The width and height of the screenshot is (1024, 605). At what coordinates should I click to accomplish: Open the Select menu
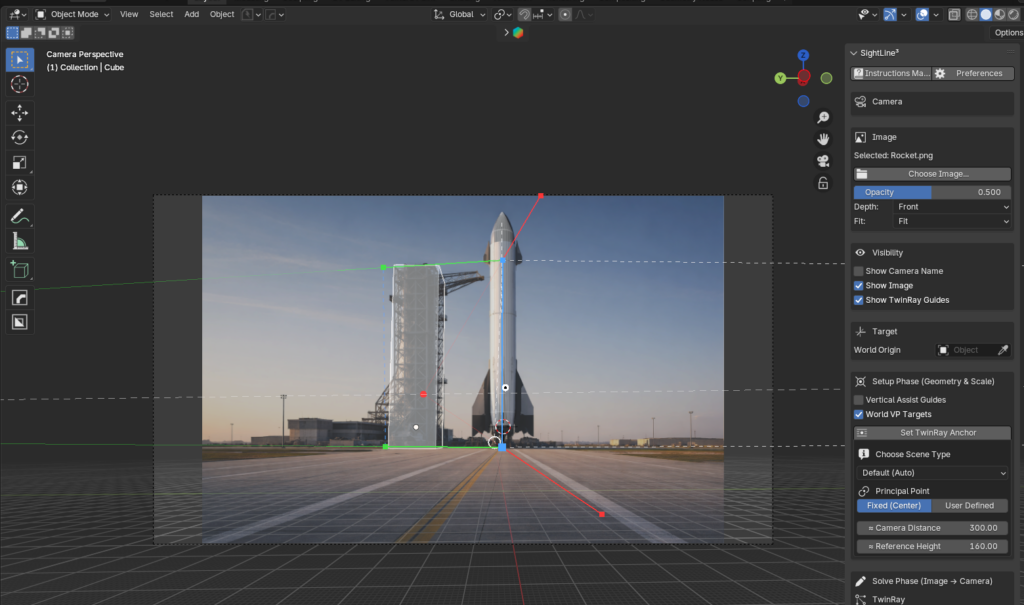[x=161, y=15]
